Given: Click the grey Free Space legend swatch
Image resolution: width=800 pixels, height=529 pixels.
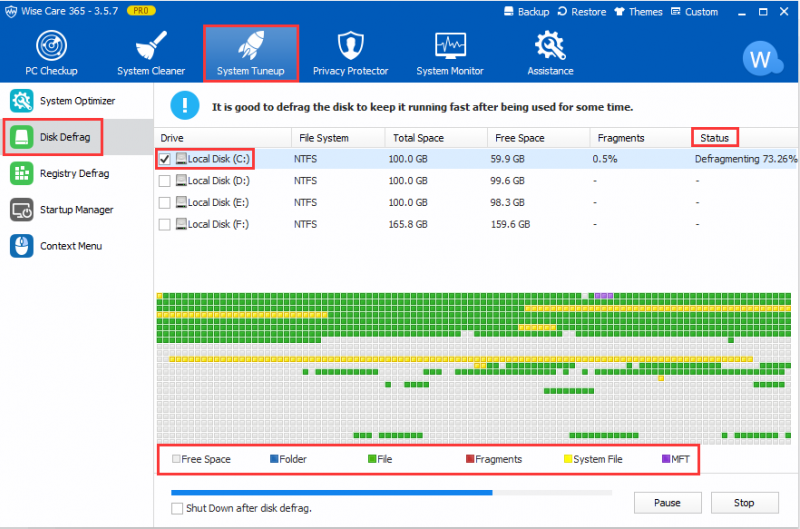Looking at the screenshot, I should [176, 459].
